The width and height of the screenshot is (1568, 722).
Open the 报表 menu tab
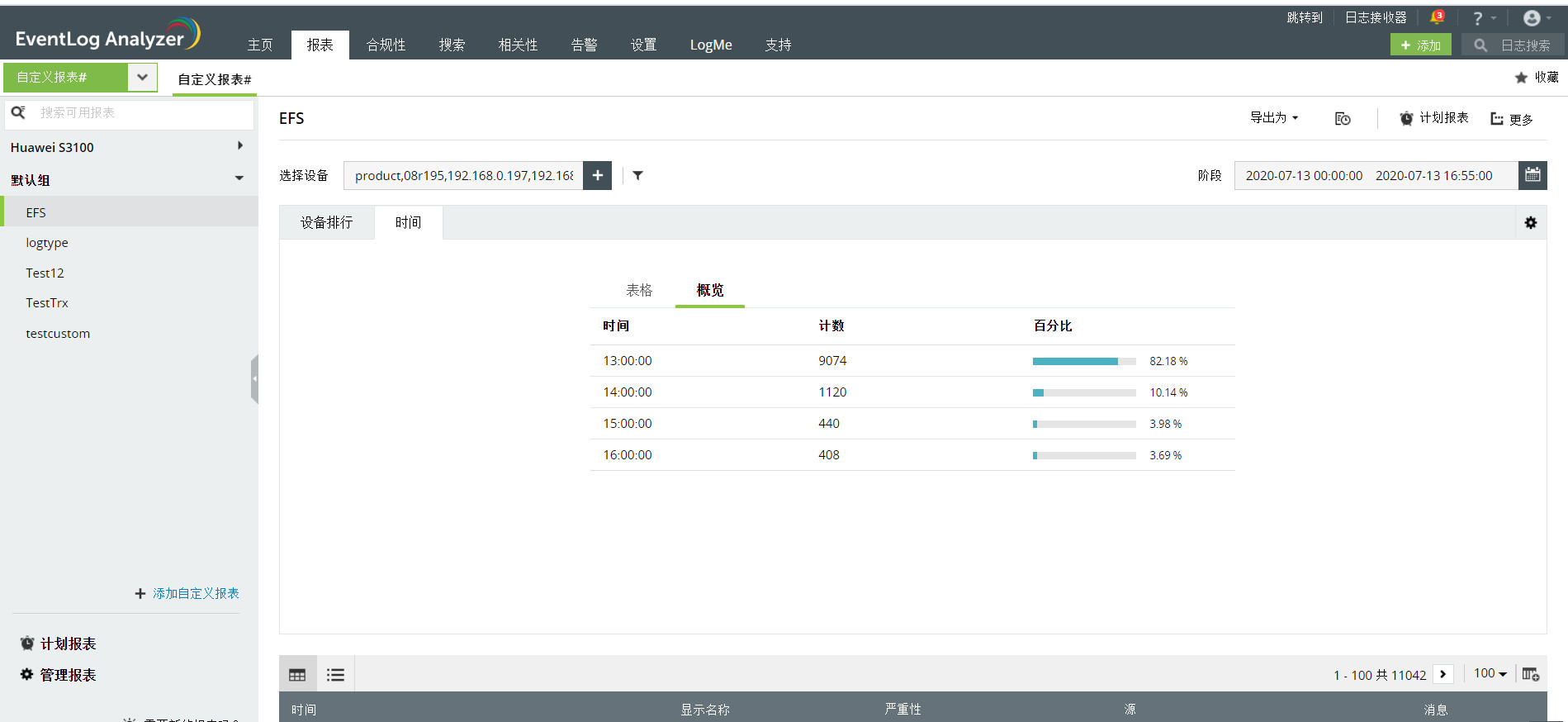click(x=320, y=45)
